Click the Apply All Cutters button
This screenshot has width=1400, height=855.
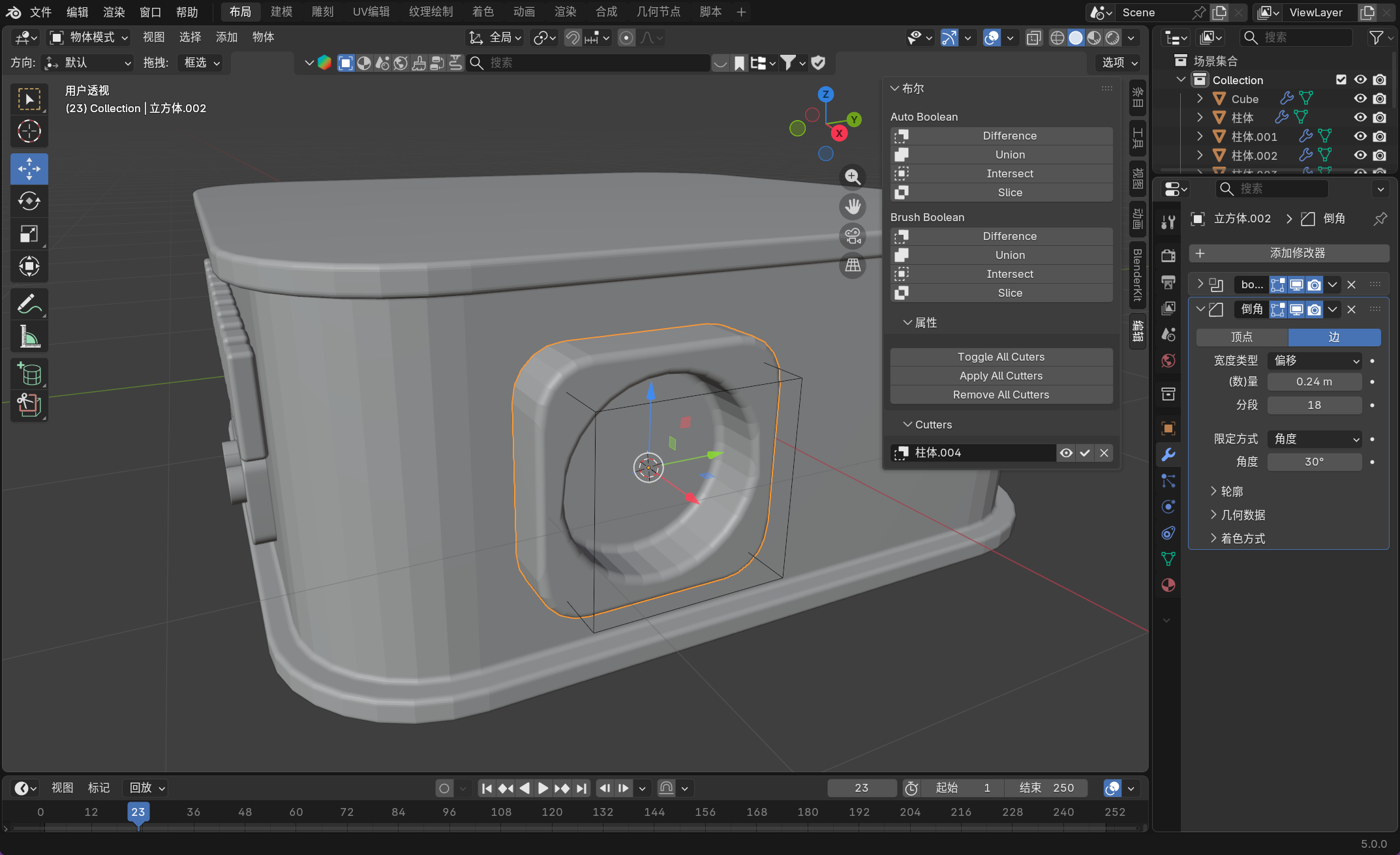click(x=1001, y=376)
